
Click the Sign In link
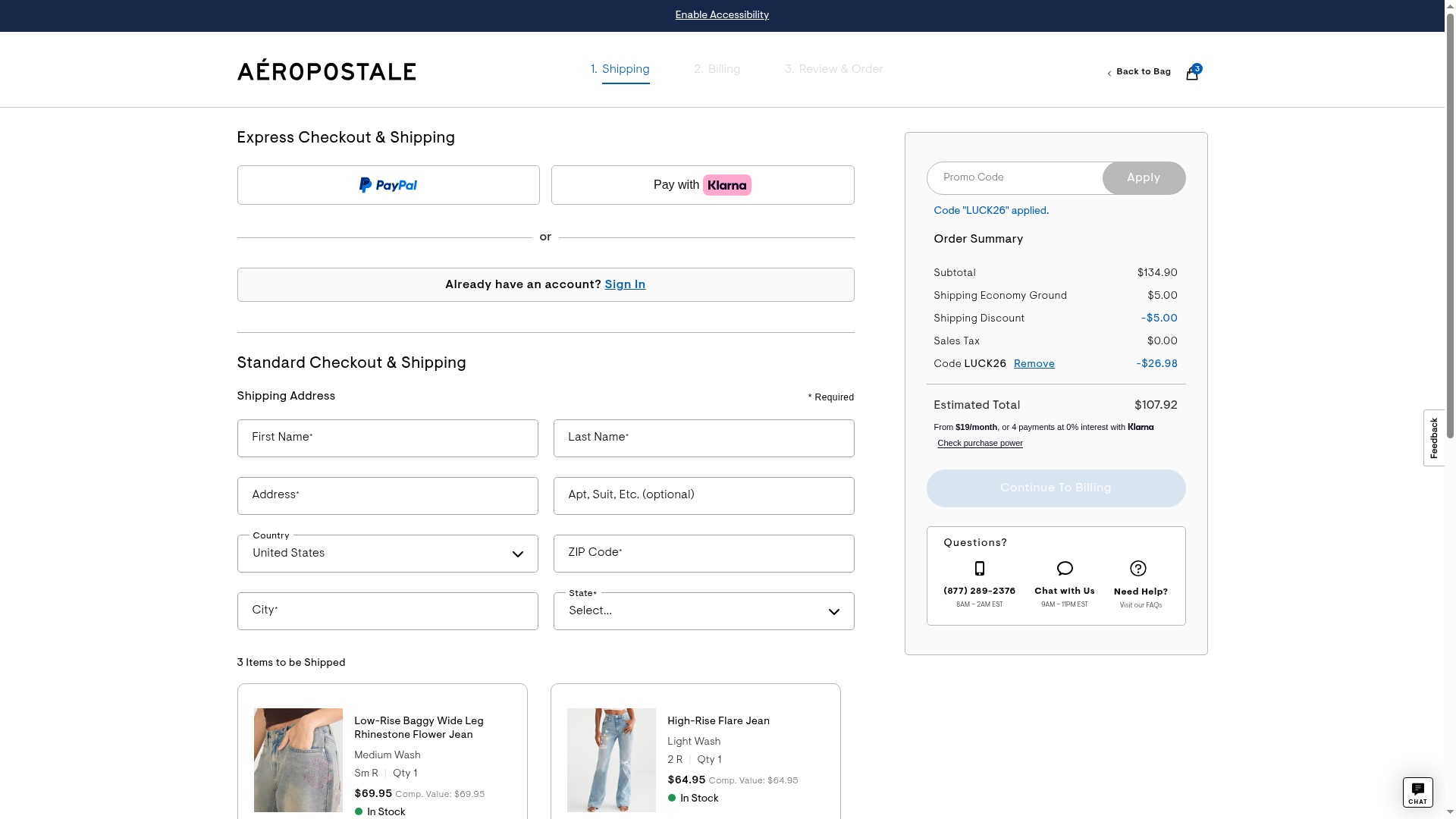[x=625, y=284]
